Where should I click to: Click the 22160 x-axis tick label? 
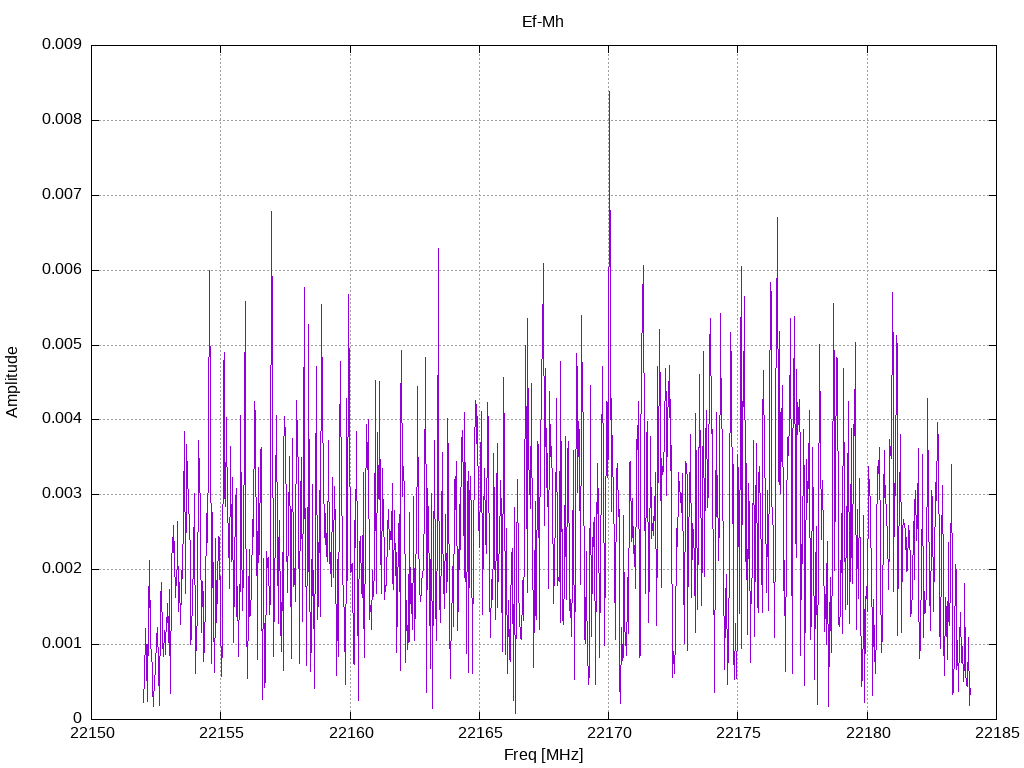(351, 733)
